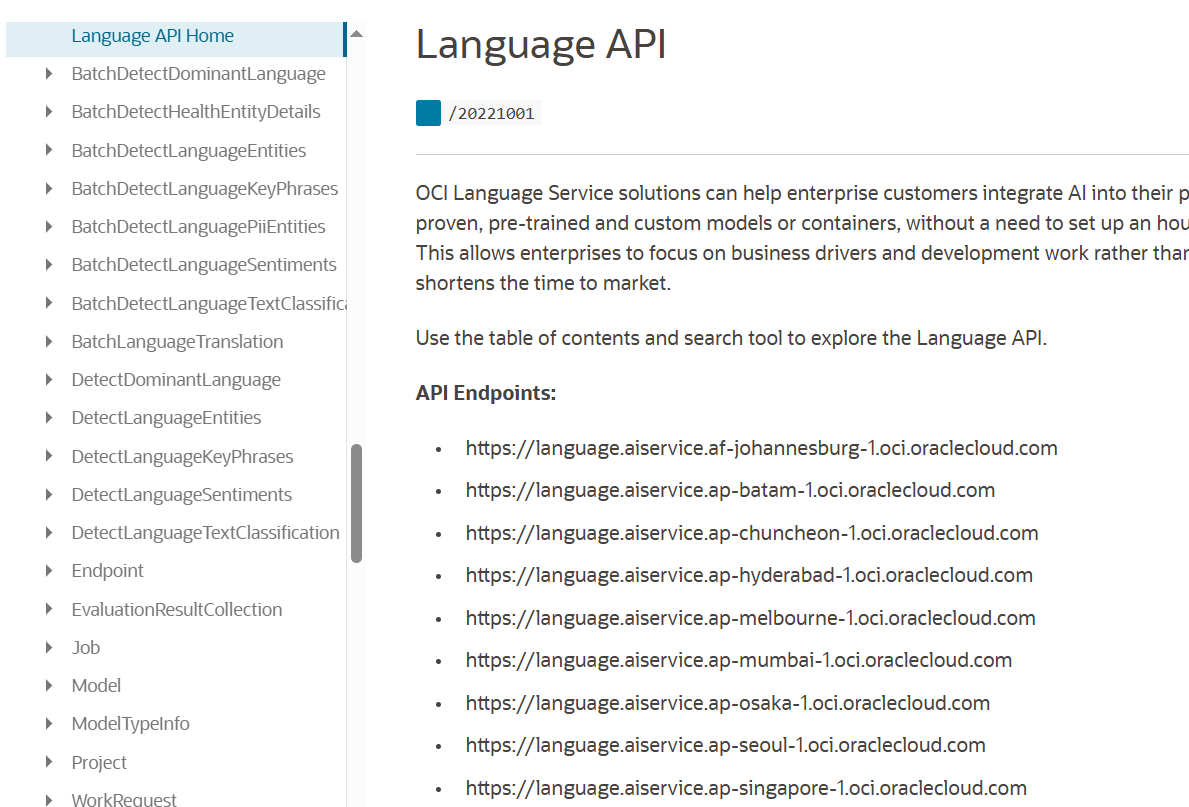This screenshot has height=807, width=1189.
Task: Click the blue icon beside /20221001
Action: [x=428, y=113]
